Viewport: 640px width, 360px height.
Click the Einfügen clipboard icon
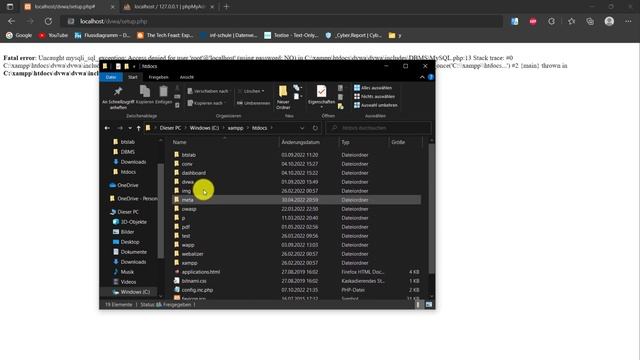point(163,95)
